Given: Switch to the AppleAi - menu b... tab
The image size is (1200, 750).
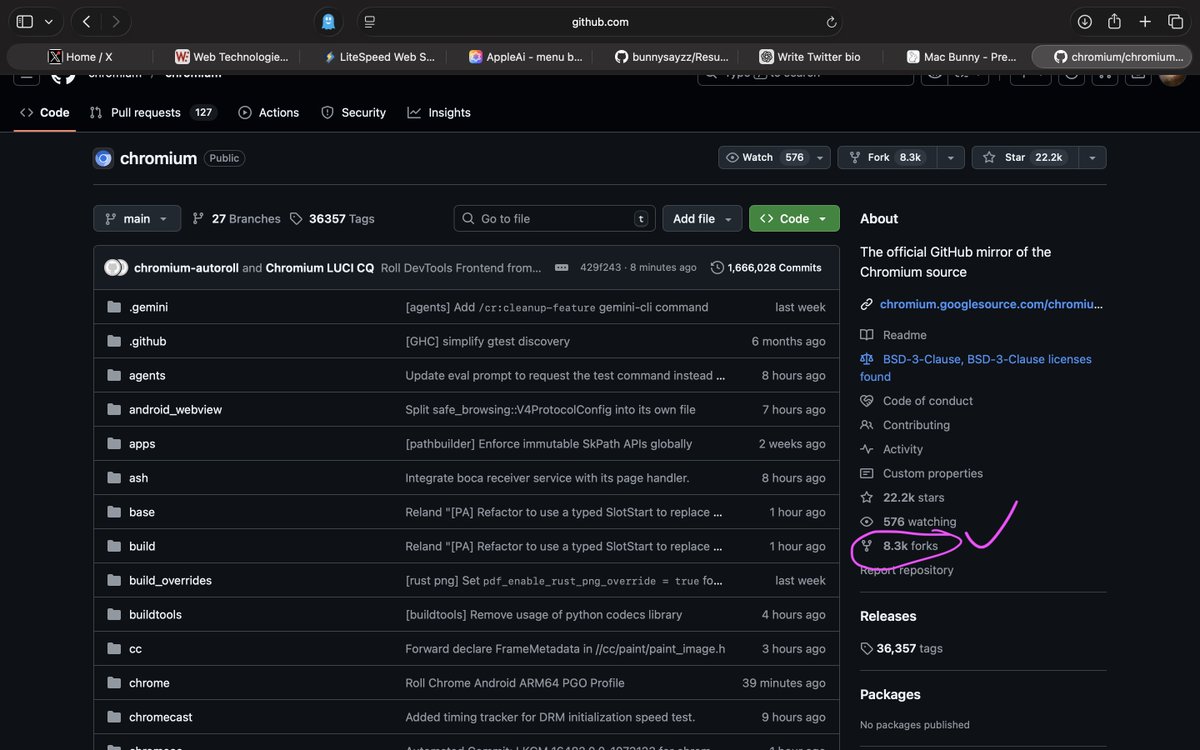Looking at the screenshot, I should 526,57.
